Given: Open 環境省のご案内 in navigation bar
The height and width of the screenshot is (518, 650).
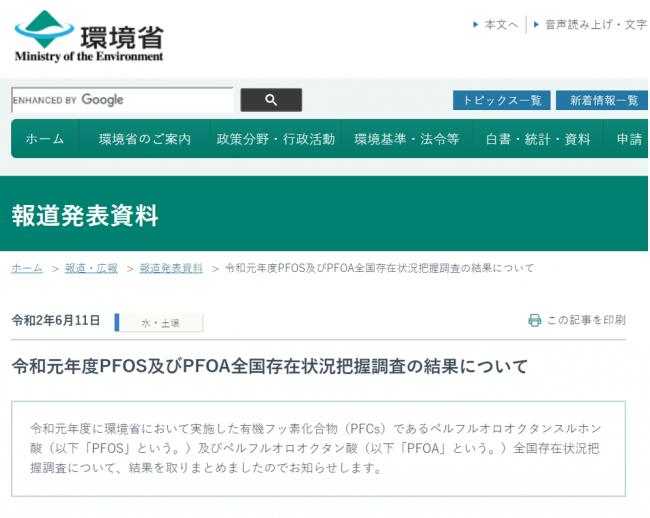Looking at the screenshot, I should [x=145, y=139].
